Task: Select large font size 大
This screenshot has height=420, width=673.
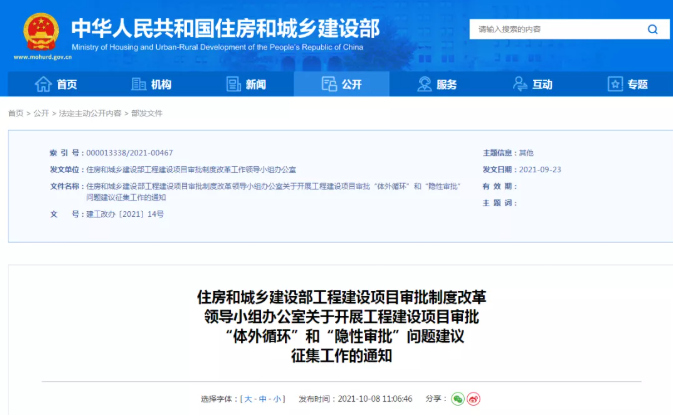Action: (247, 398)
